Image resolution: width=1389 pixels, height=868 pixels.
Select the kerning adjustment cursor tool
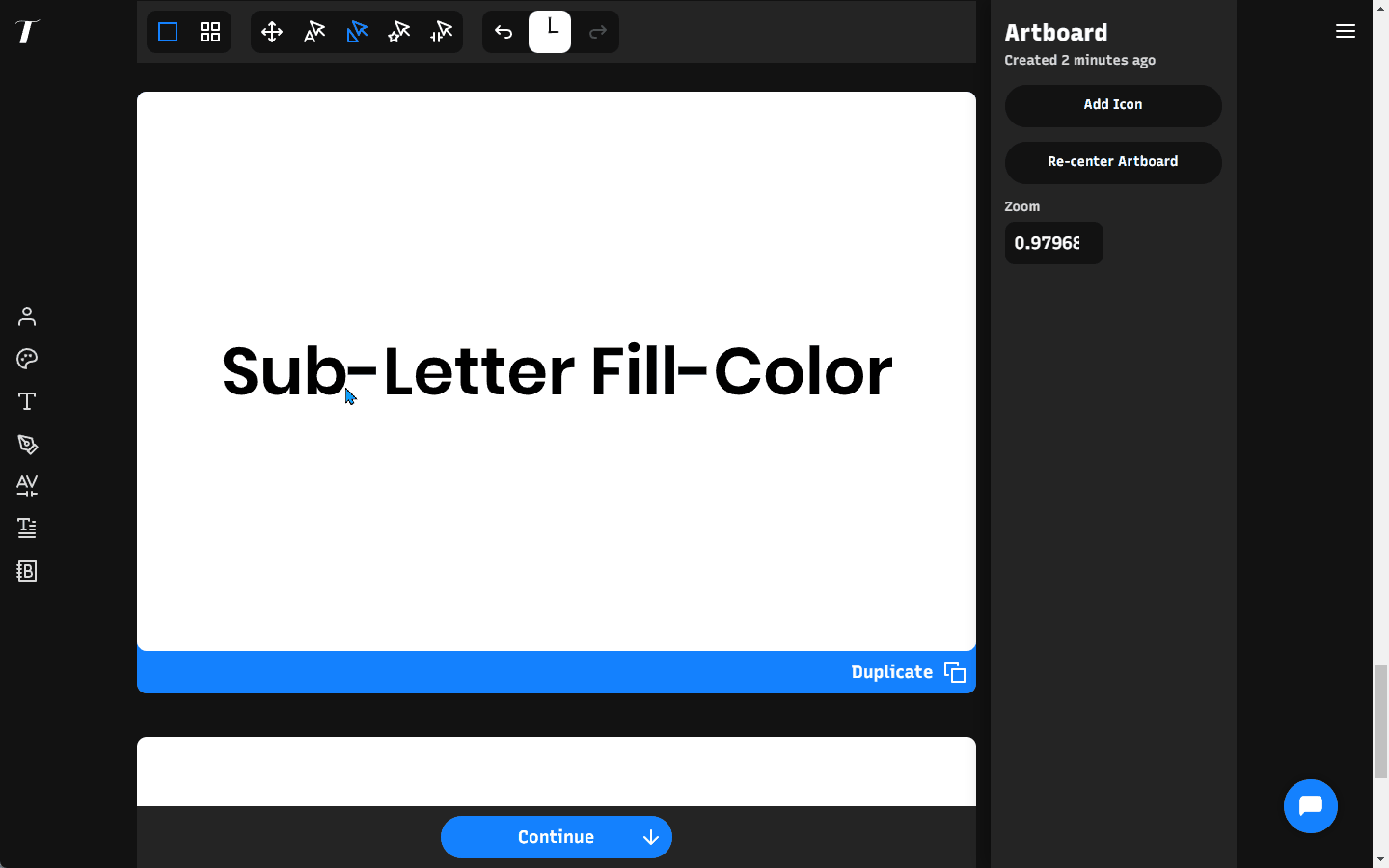(441, 32)
